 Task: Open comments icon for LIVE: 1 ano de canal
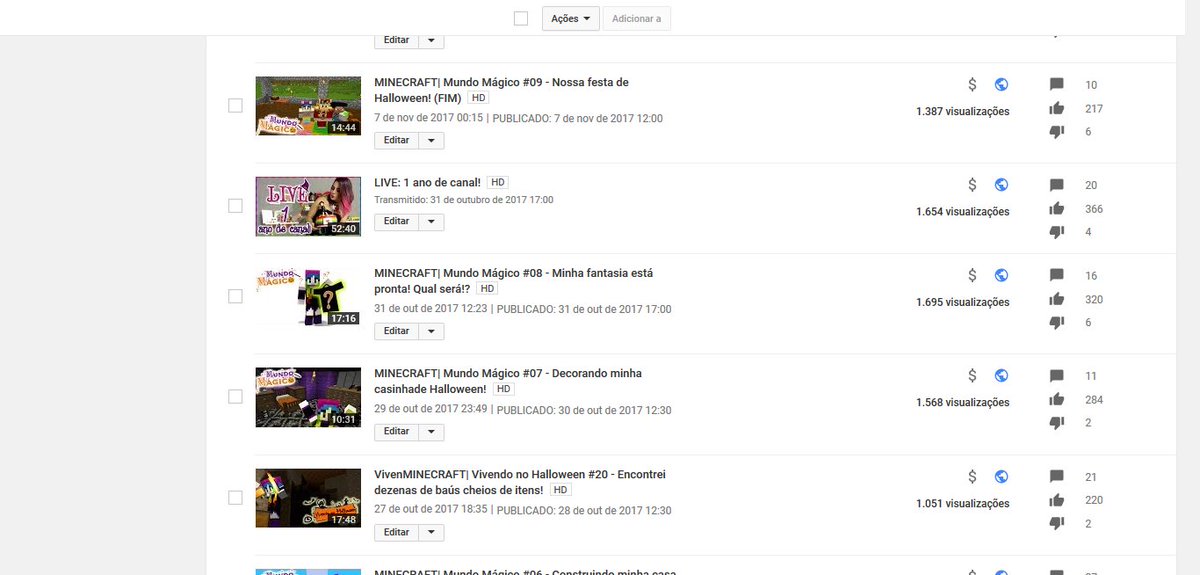[x=1056, y=185]
